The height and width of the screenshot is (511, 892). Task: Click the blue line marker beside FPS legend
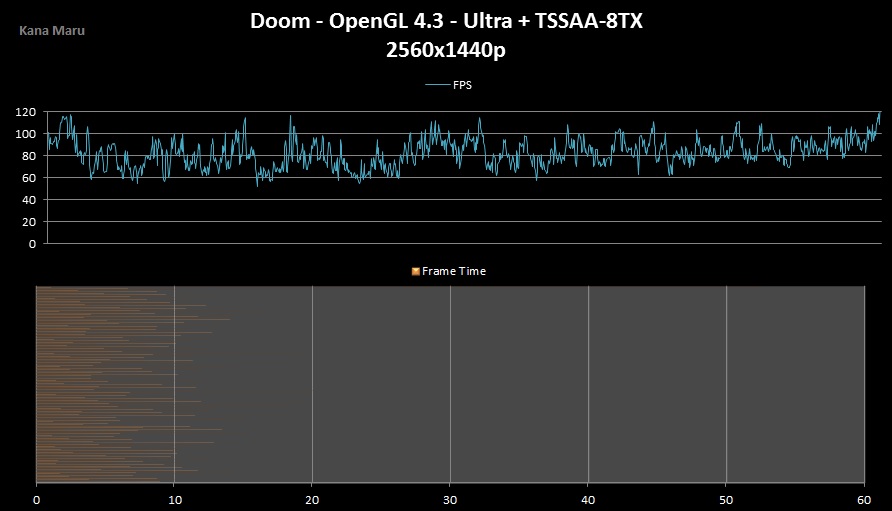pyautogui.click(x=437, y=85)
